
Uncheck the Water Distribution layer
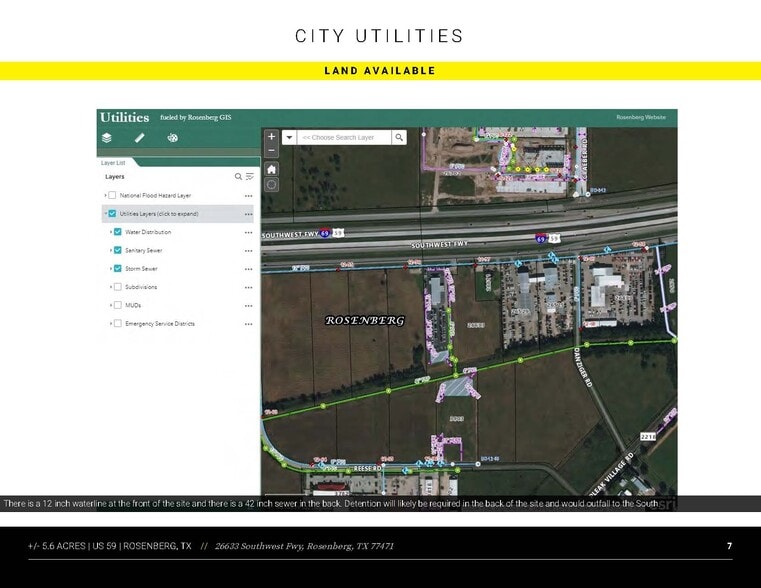[118, 232]
